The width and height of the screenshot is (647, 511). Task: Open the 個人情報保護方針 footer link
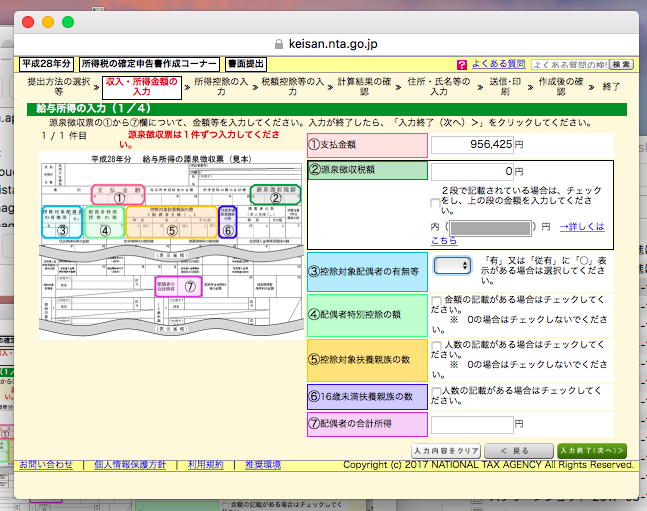point(130,465)
